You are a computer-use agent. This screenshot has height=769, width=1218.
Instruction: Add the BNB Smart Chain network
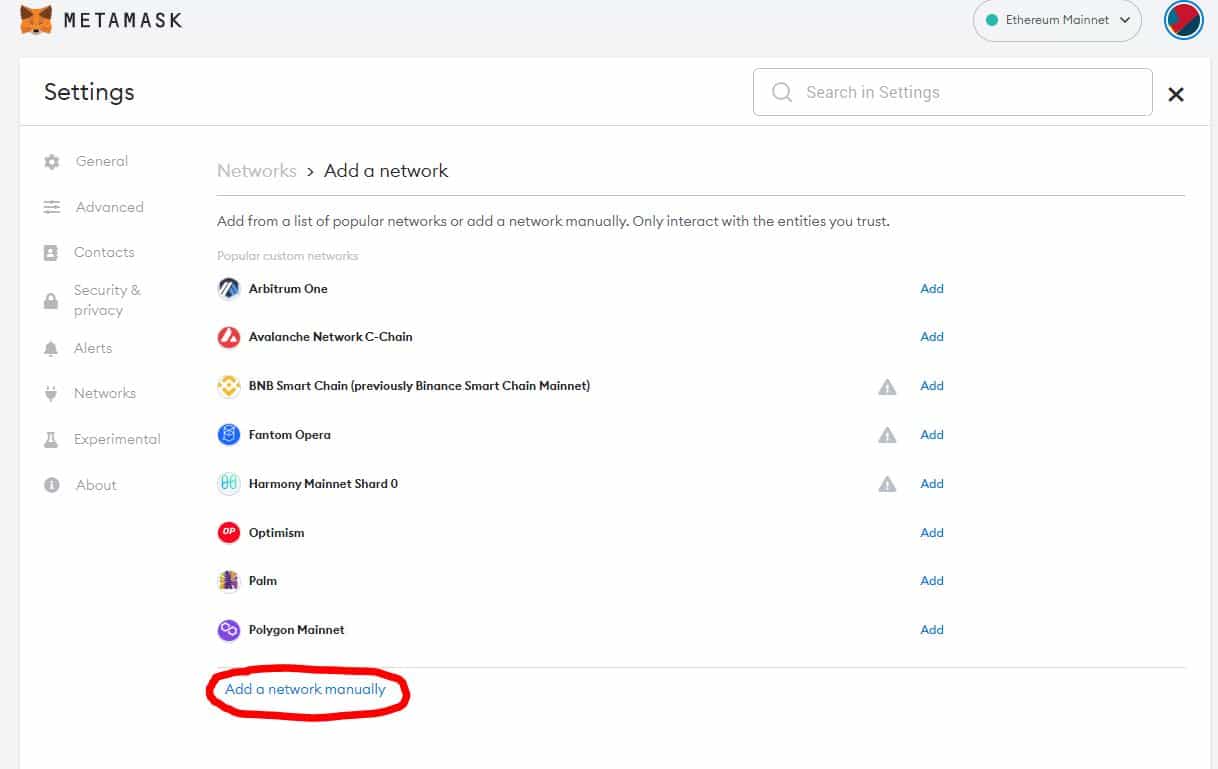[932, 386]
